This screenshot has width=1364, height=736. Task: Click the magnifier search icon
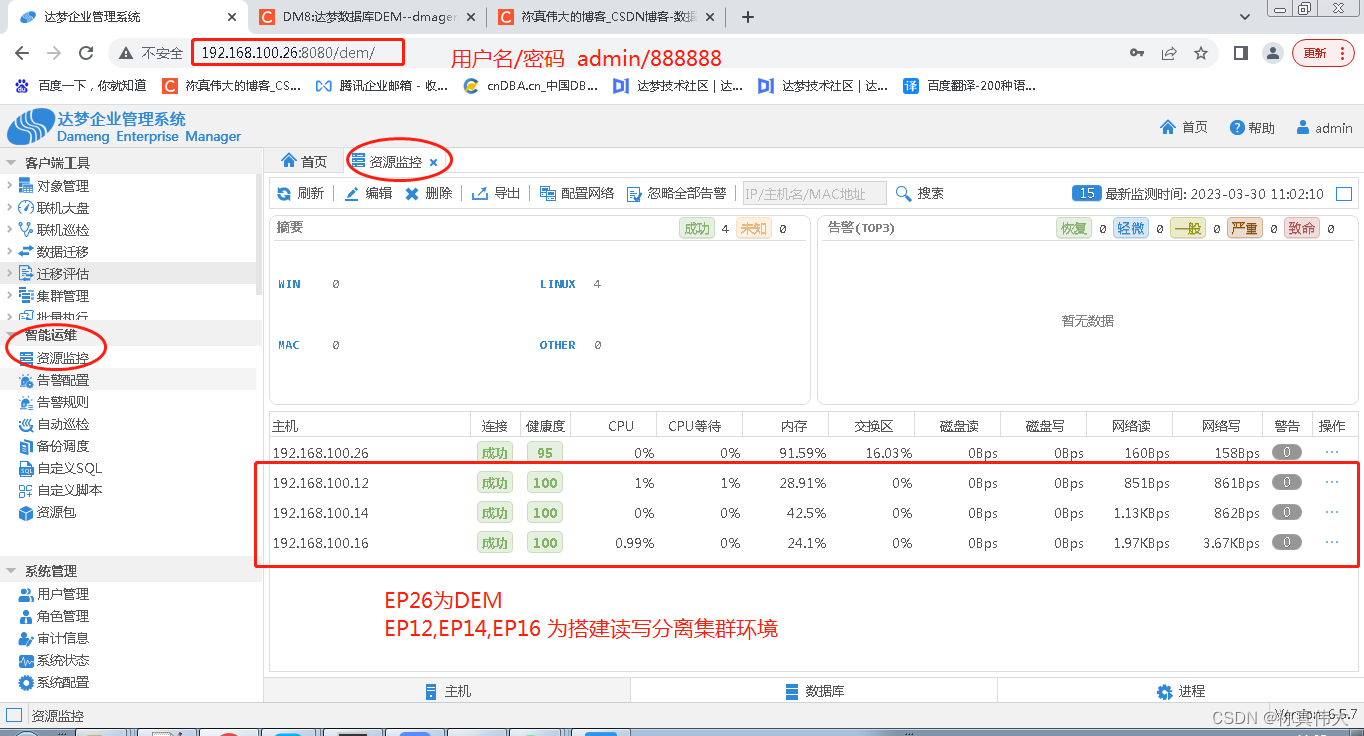[904, 193]
